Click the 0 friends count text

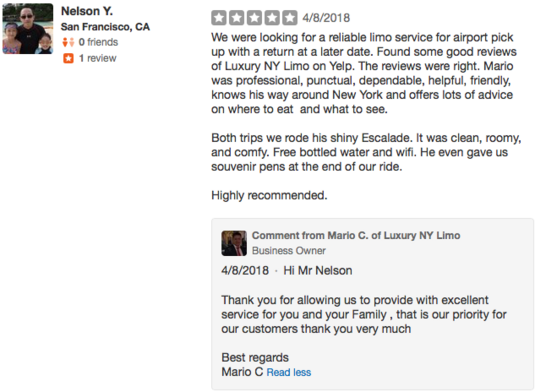tap(98, 42)
